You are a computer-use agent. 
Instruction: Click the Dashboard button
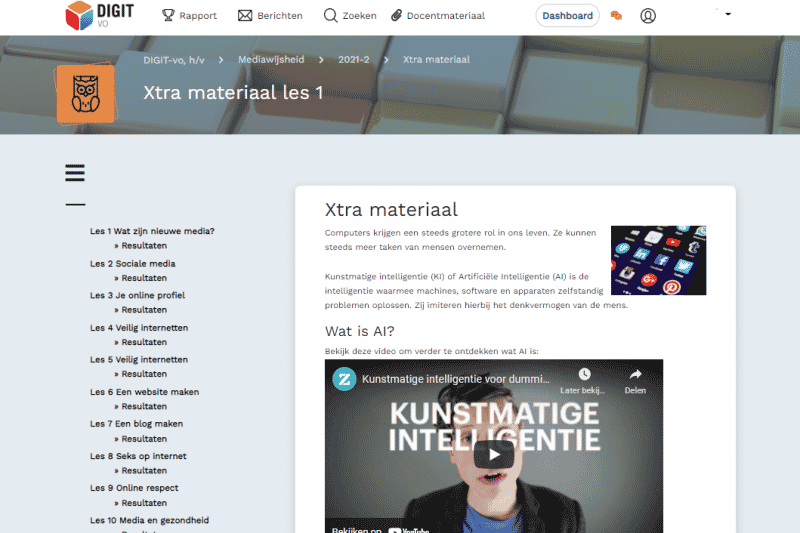tap(567, 16)
